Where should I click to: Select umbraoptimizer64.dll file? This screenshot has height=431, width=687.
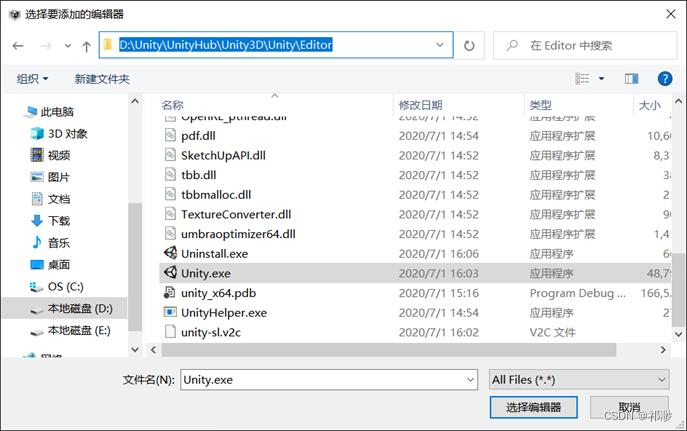[x=238, y=234]
